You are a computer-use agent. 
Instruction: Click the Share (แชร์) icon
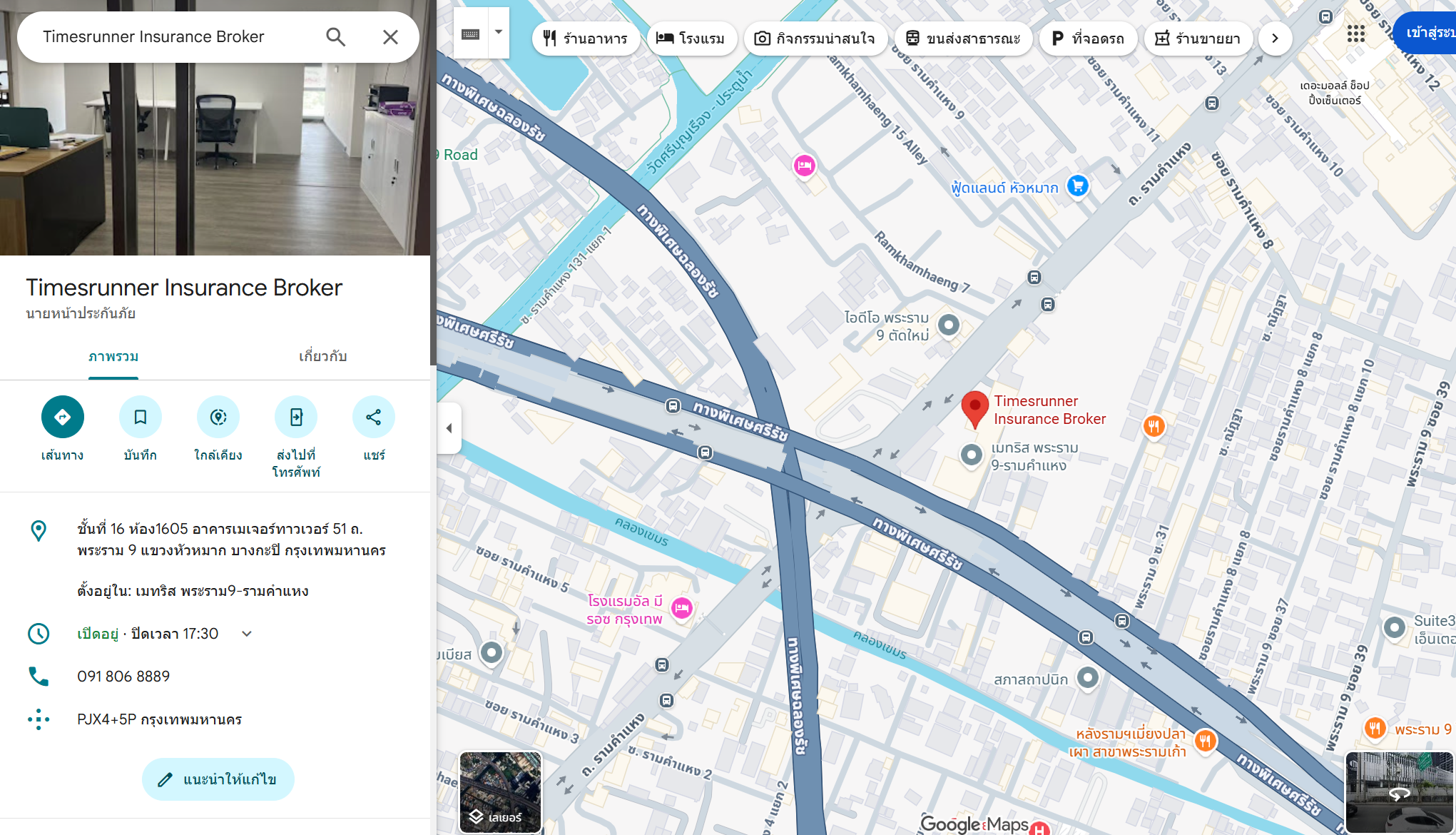pyautogui.click(x=374, y=417)
